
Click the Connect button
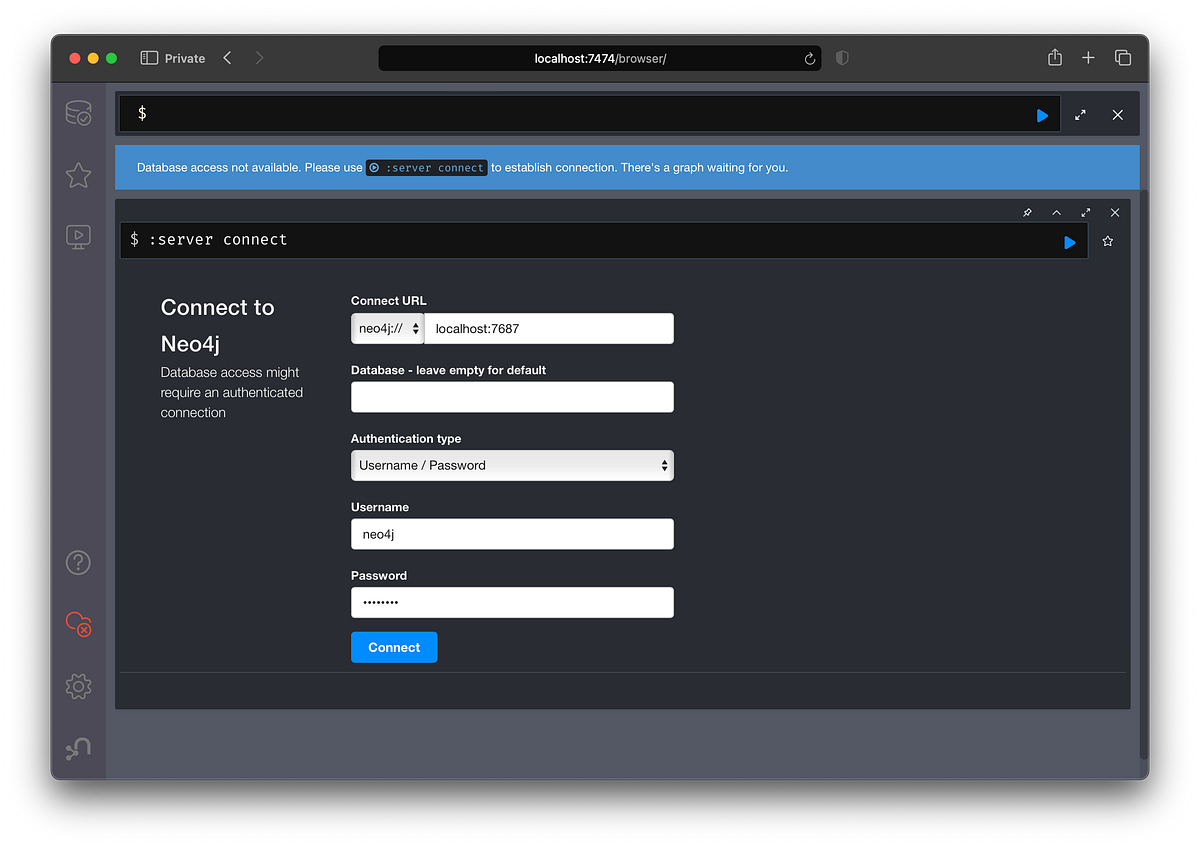click(x=394, y=647)
